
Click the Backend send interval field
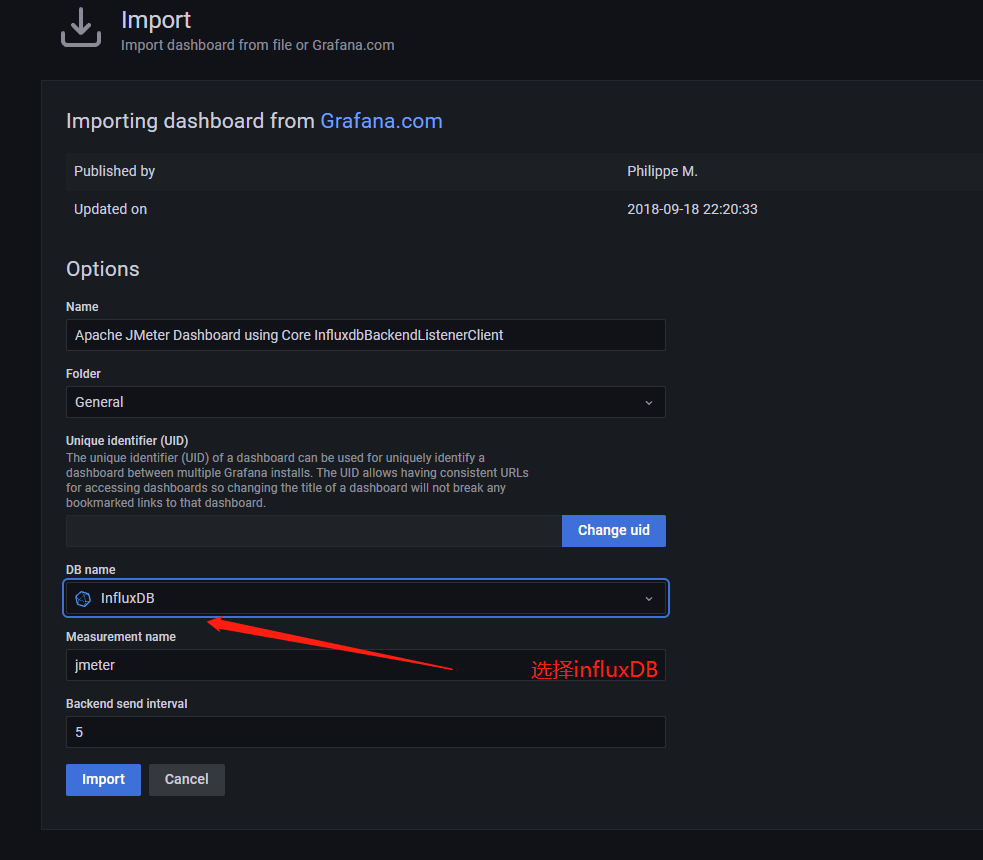[365, 732]
